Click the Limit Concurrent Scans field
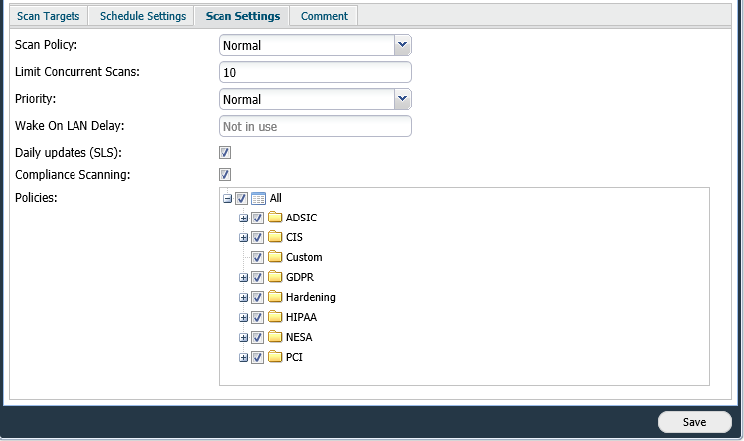Viewport: 744px width, 441px height. tap(315, 72)
